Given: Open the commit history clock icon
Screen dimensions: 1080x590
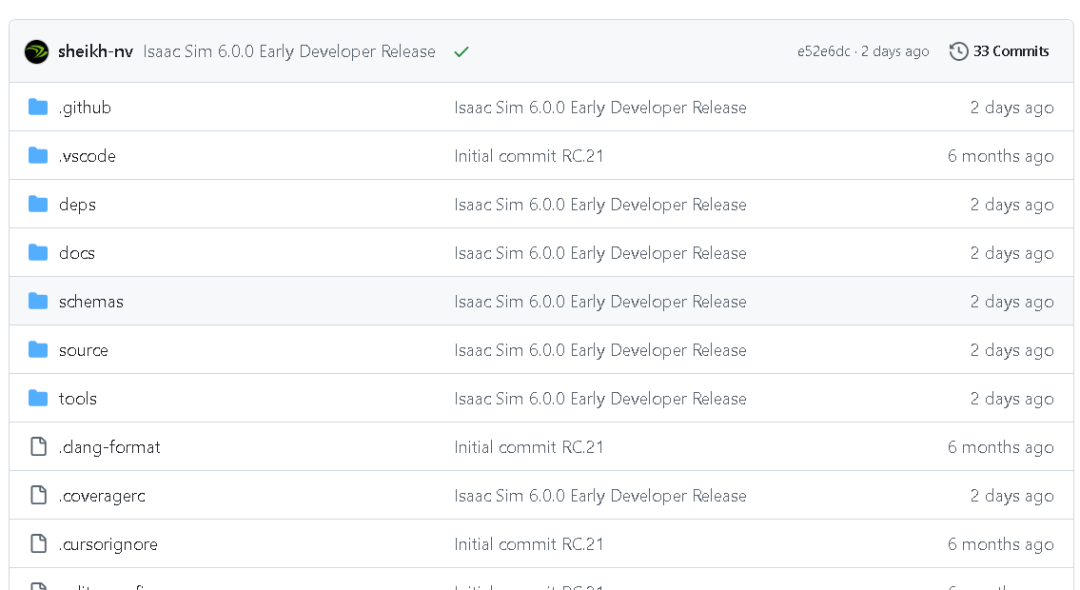Looking at the screenshot, I should click(x=959, y=51).
